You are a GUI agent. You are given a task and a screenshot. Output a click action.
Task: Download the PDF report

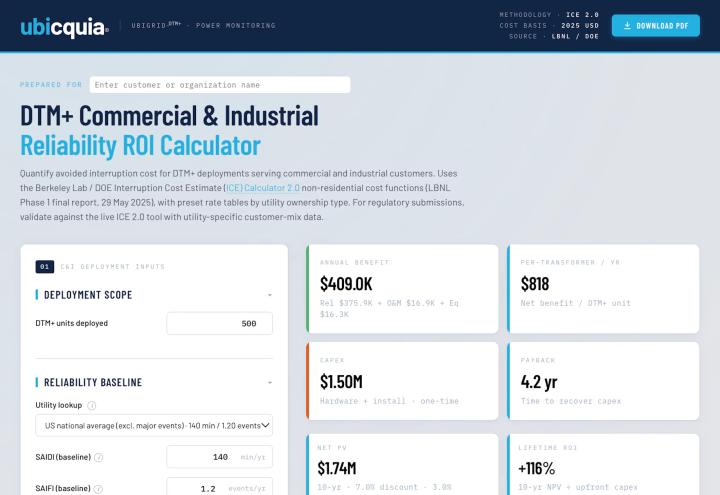656,26
